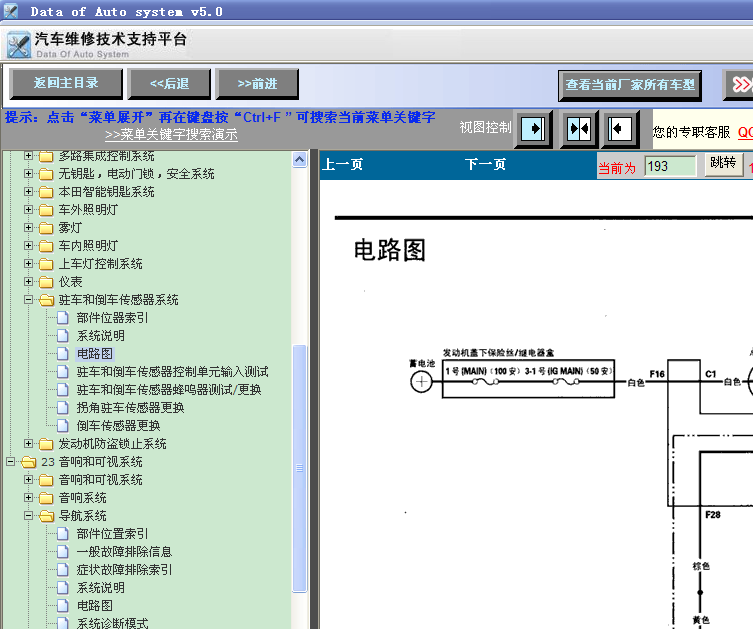Go to 上一页 previous page
The width and height of the screenshot is (753, 629).
tap(342, 165)
